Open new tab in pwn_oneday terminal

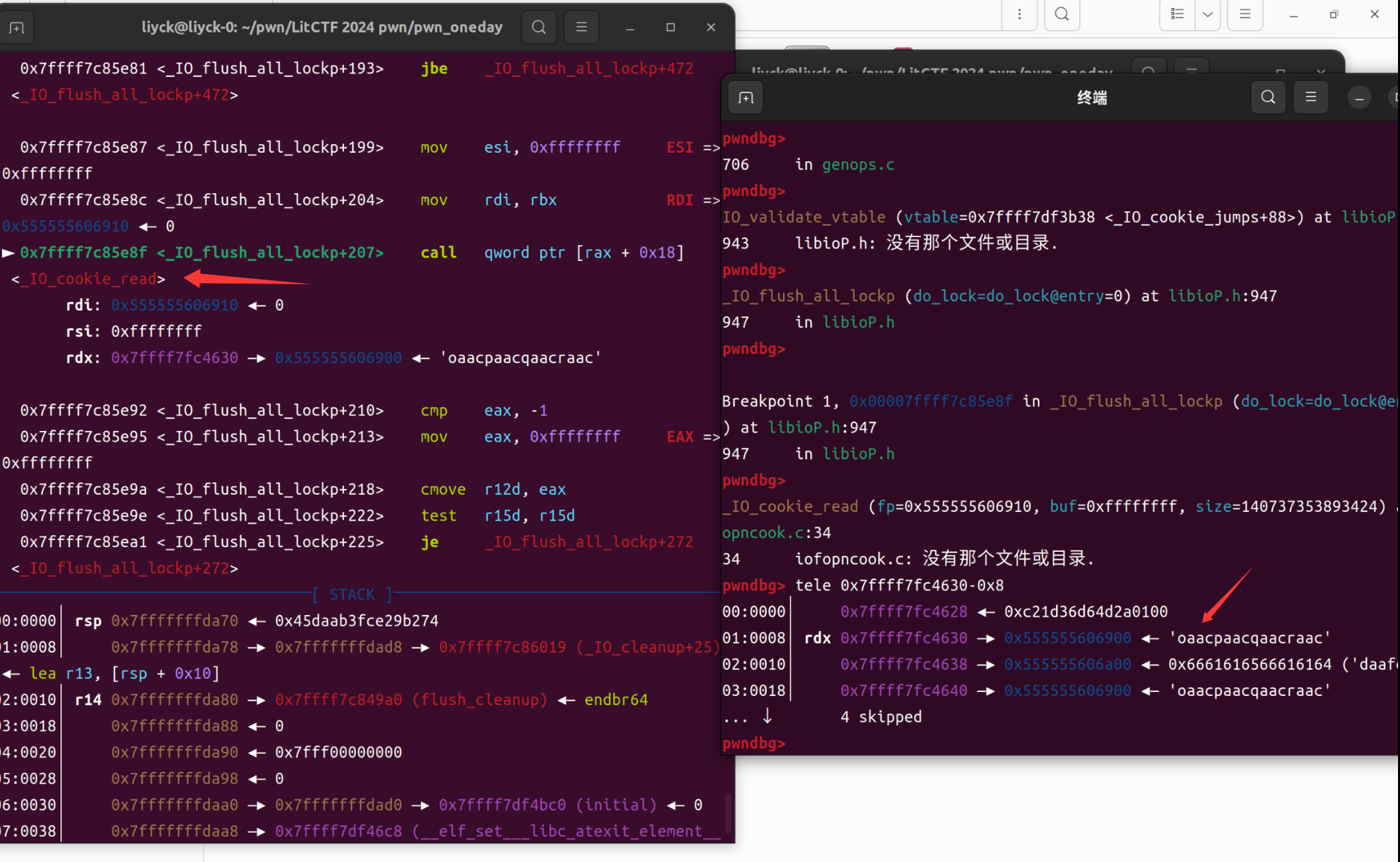point(17,27)
